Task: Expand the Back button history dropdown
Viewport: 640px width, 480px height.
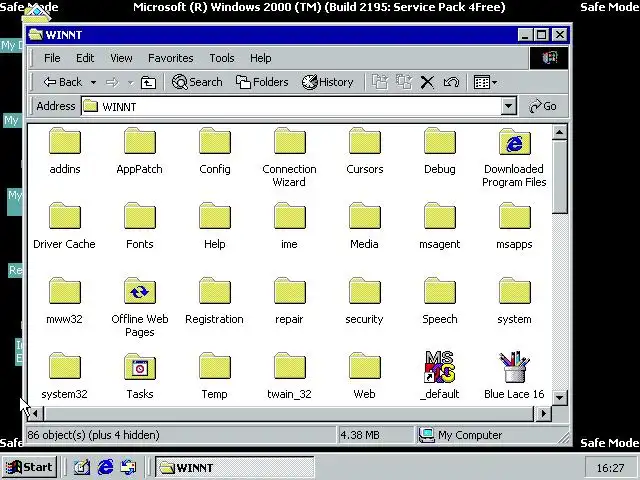Action: pyautogui.click(x=93, y=82)
